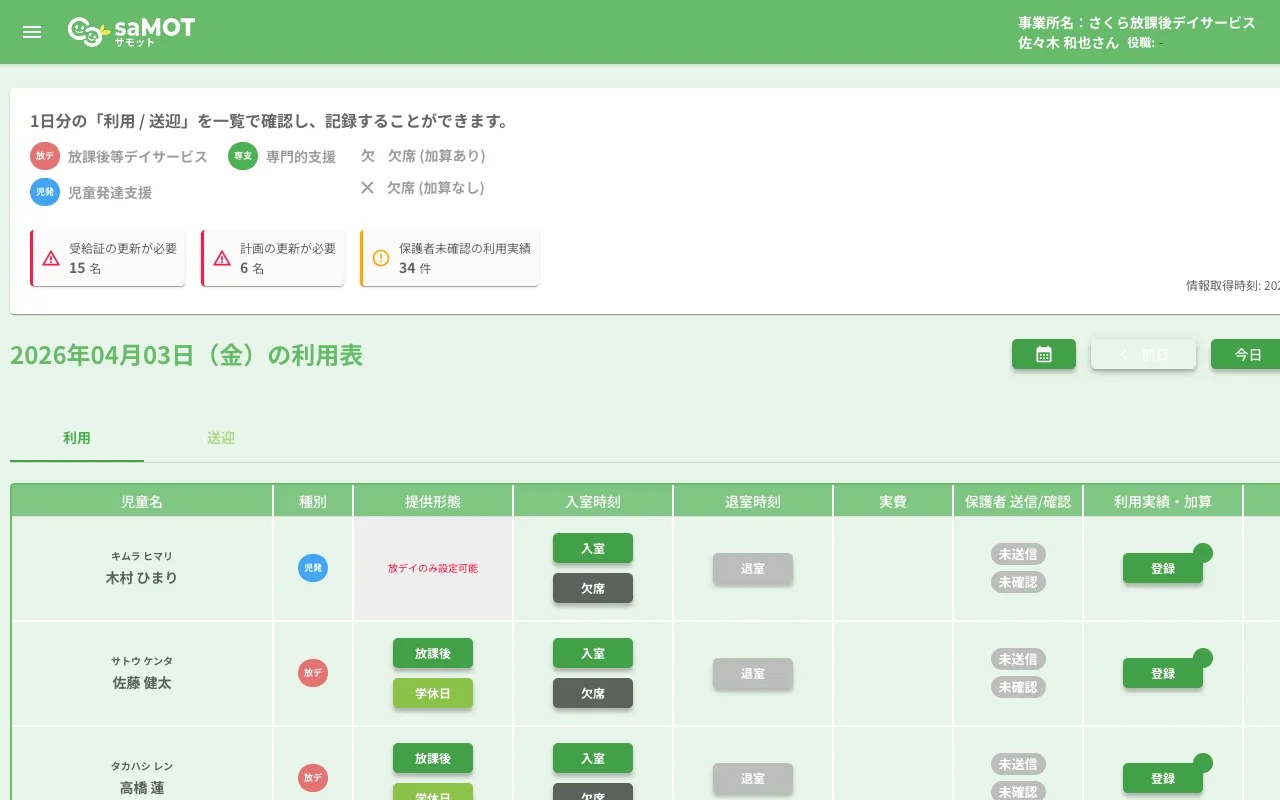Screen dimensions: 1280x800
Task: Switch to the 送迎 tab
Action: (x=221, y=438)
